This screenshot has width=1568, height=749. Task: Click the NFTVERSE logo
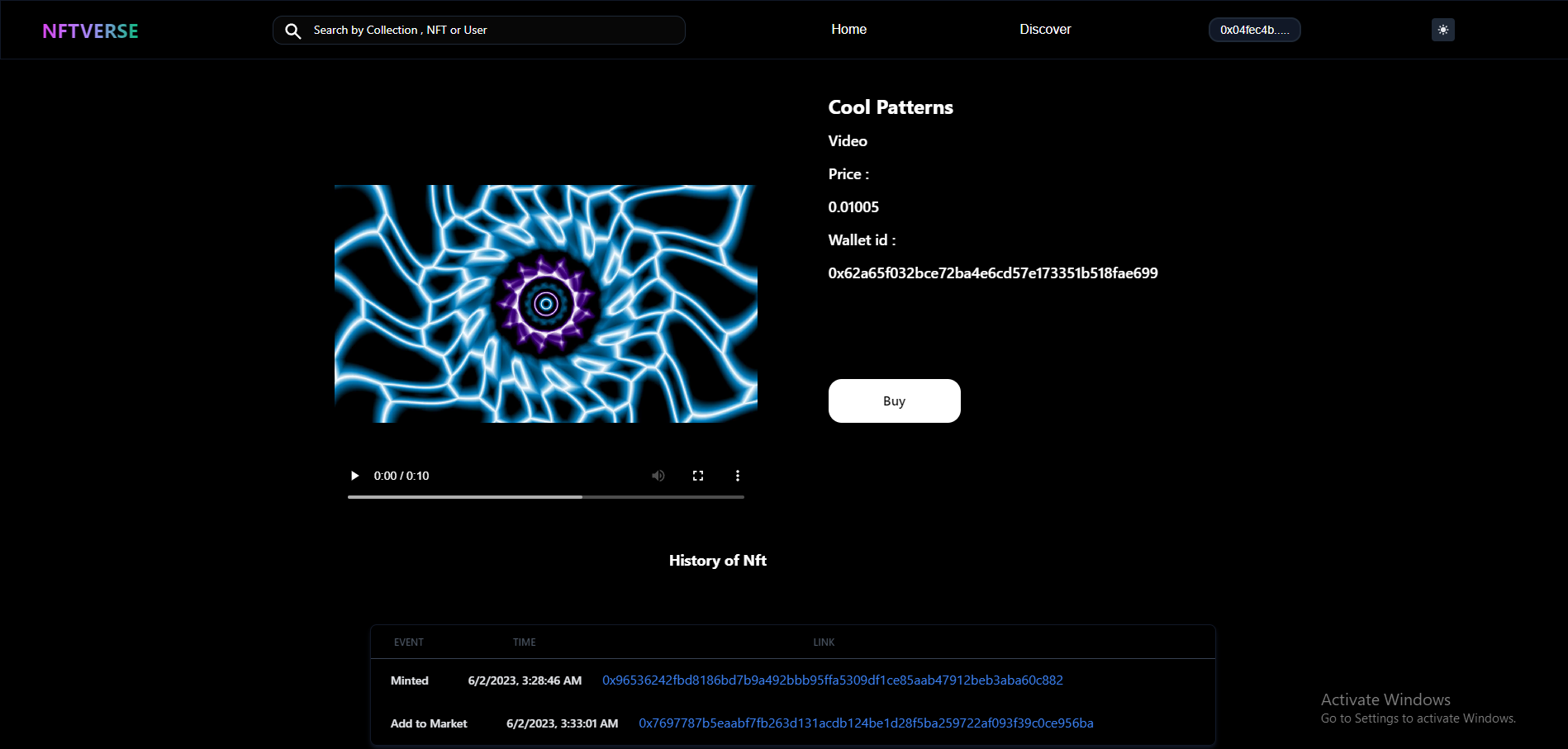click(89, 31)
